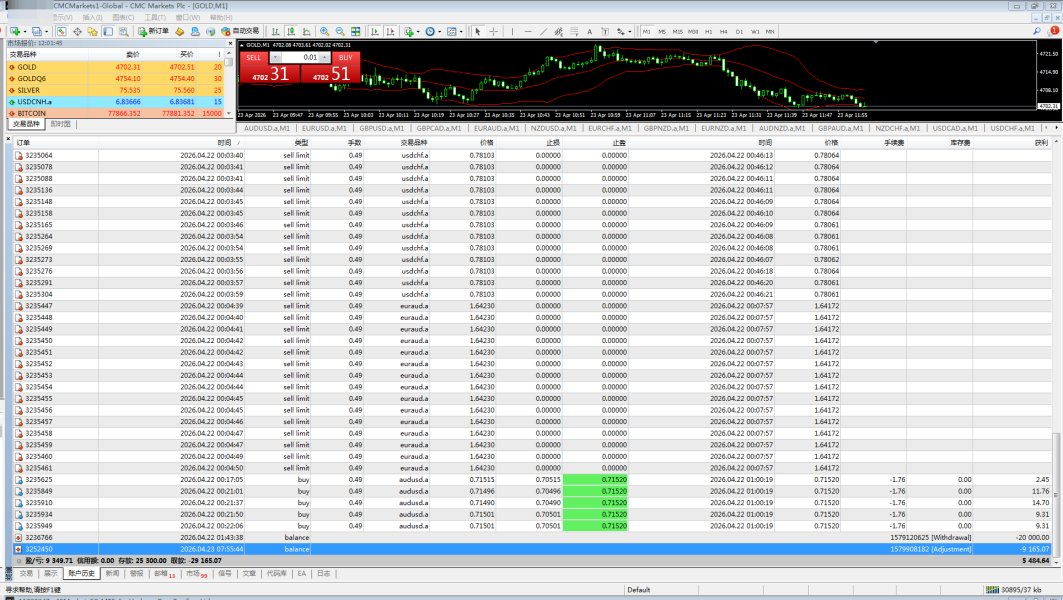Switch to the EURUSD.a,M1 chart tab
The image size is (1063, 600).
point(324,128)
